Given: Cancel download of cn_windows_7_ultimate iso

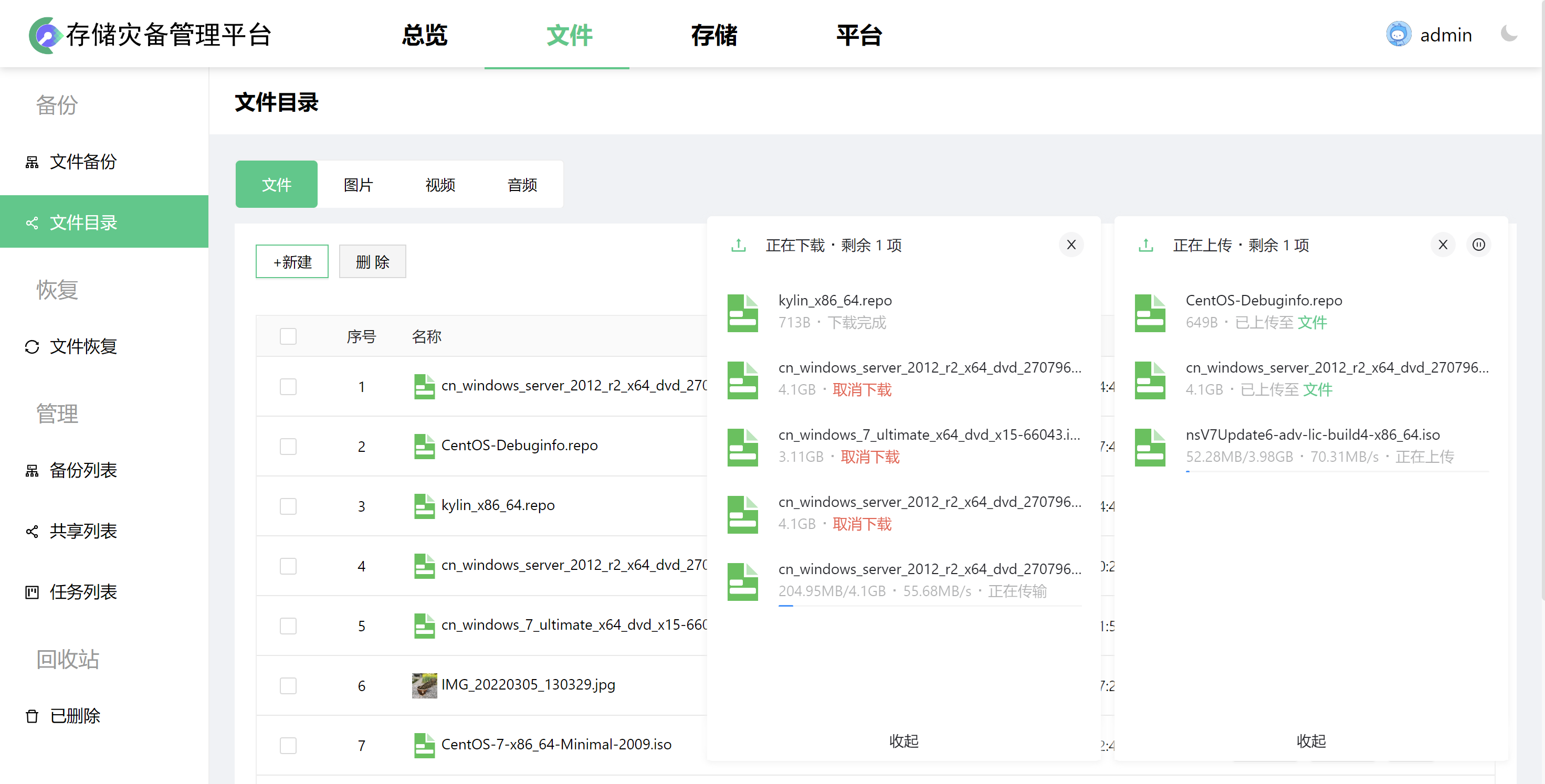Looking at the screenshot, I should (x=870, y=457).
